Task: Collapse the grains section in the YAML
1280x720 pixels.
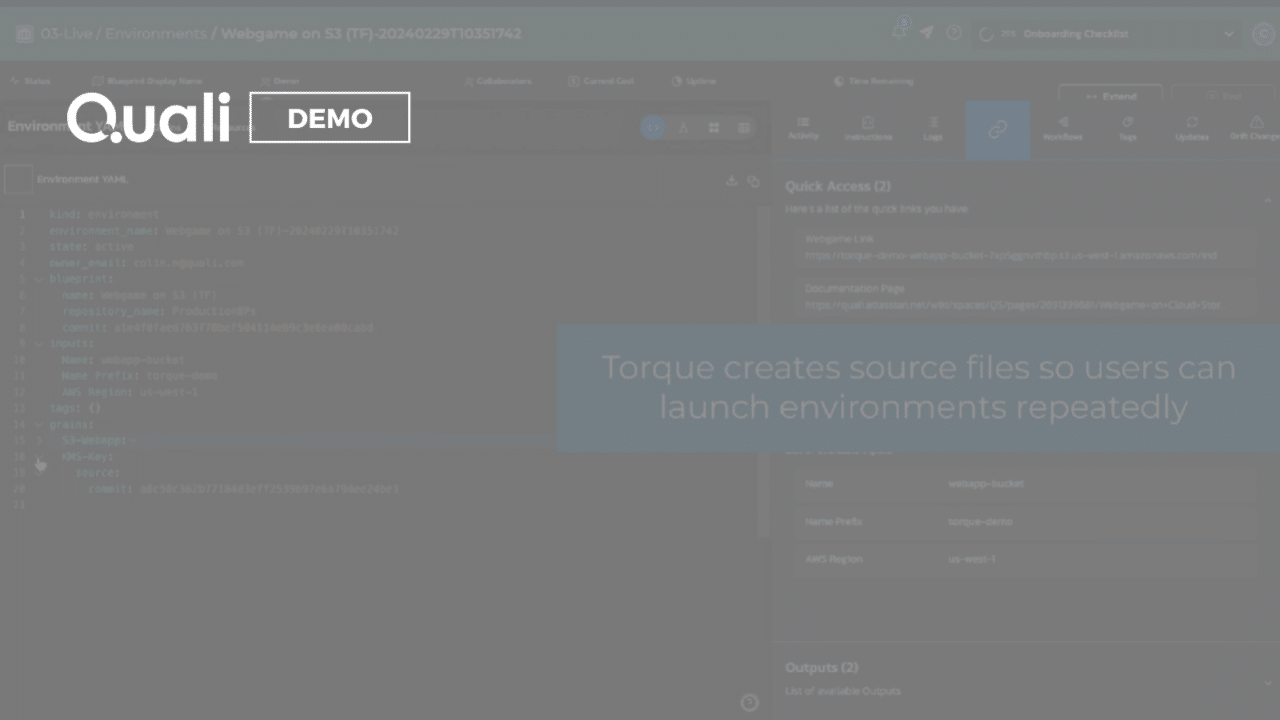Action: [38, 424]
